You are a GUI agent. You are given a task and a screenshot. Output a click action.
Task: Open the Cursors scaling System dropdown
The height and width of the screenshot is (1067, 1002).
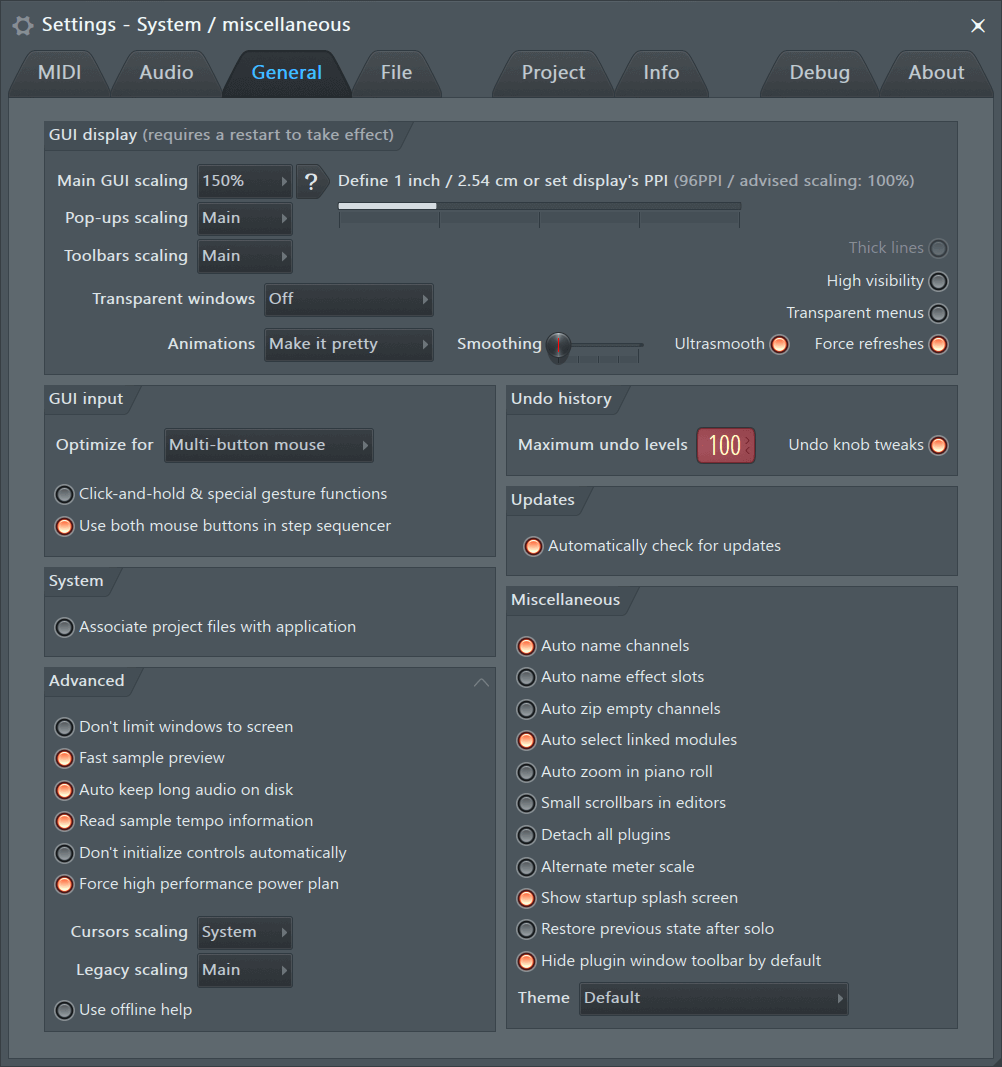(x=244, y=932)
